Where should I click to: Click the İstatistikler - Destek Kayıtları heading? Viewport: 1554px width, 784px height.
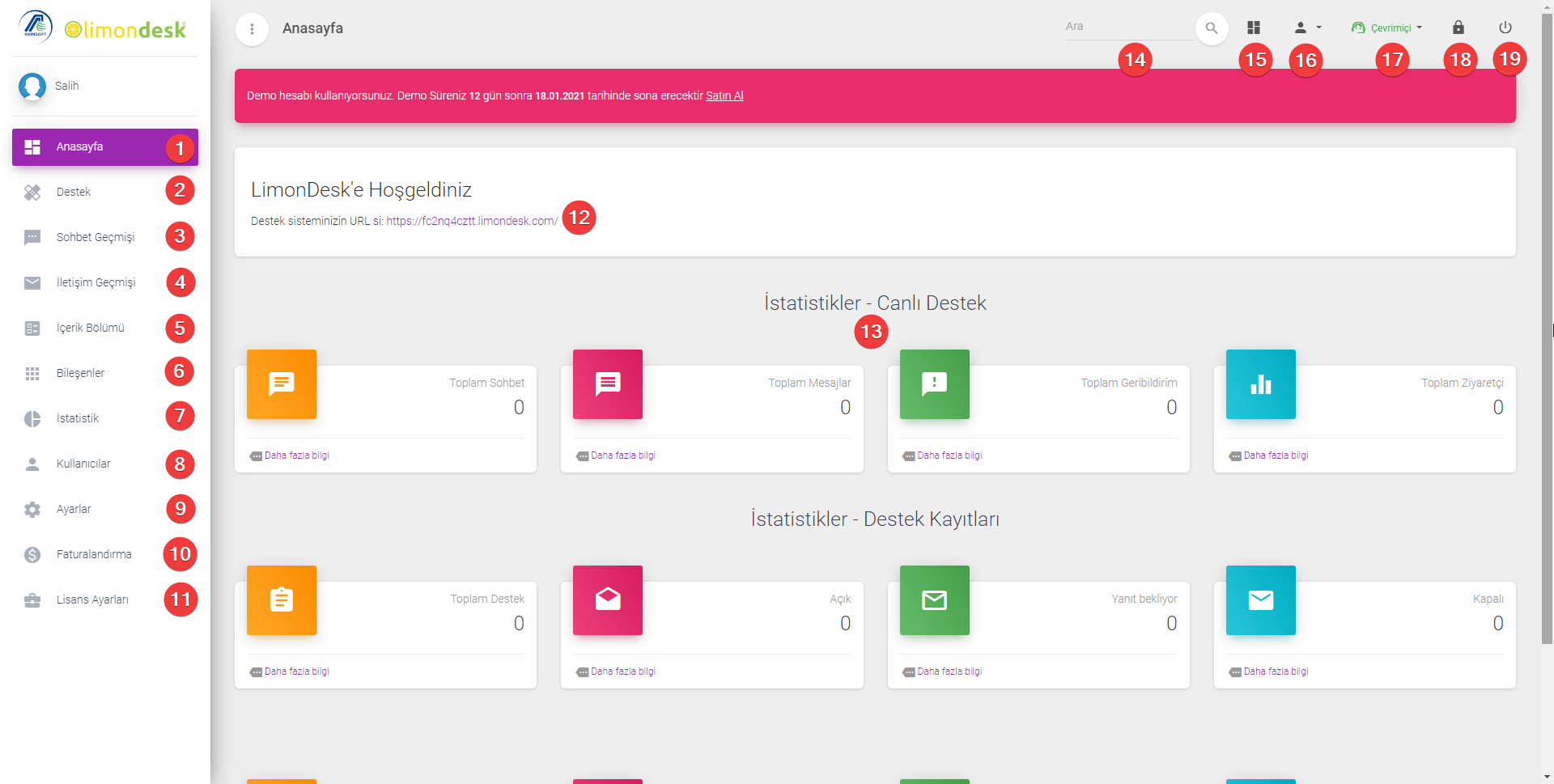click(x=875, y=519)
